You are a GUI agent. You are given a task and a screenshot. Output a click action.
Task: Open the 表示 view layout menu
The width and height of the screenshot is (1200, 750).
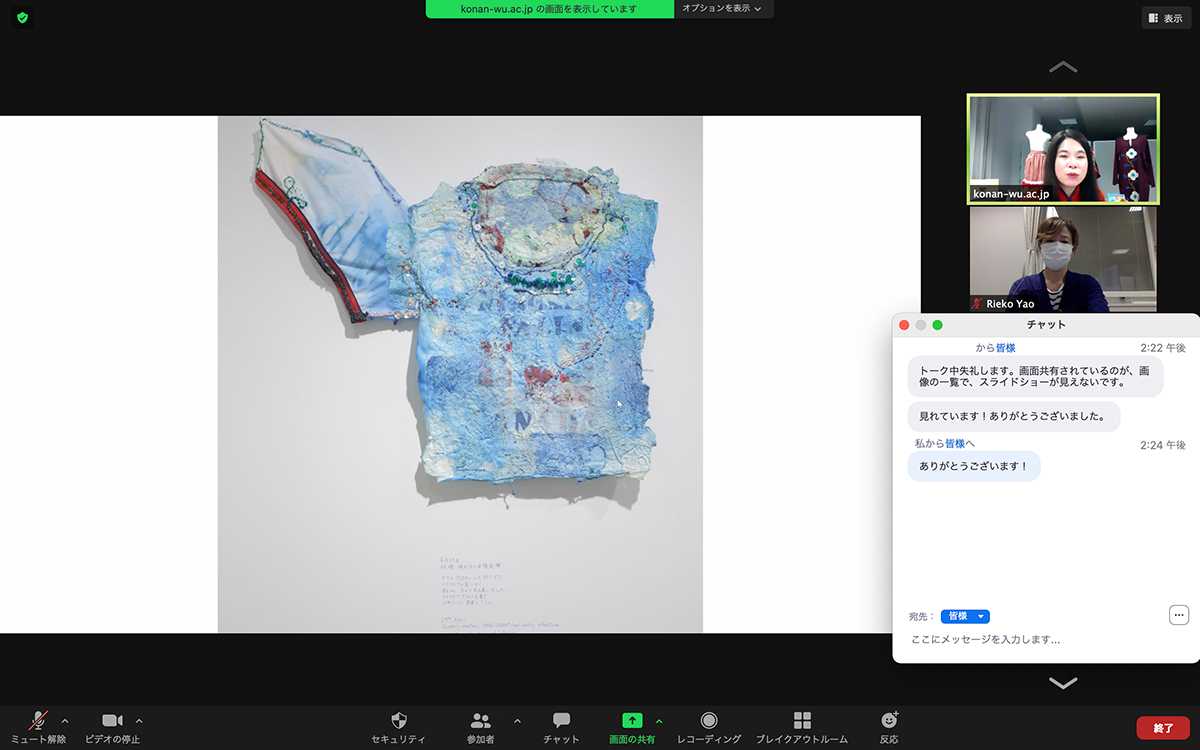[1166, 18]
